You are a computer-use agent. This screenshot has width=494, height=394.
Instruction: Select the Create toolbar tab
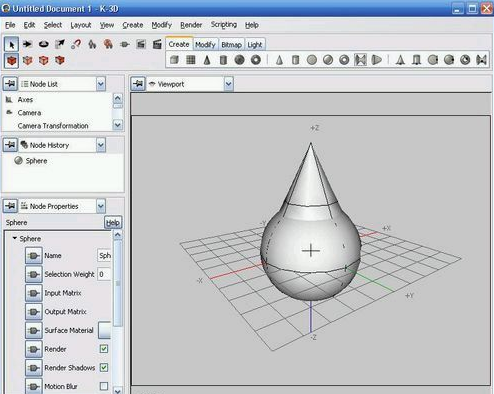point(179,44)
